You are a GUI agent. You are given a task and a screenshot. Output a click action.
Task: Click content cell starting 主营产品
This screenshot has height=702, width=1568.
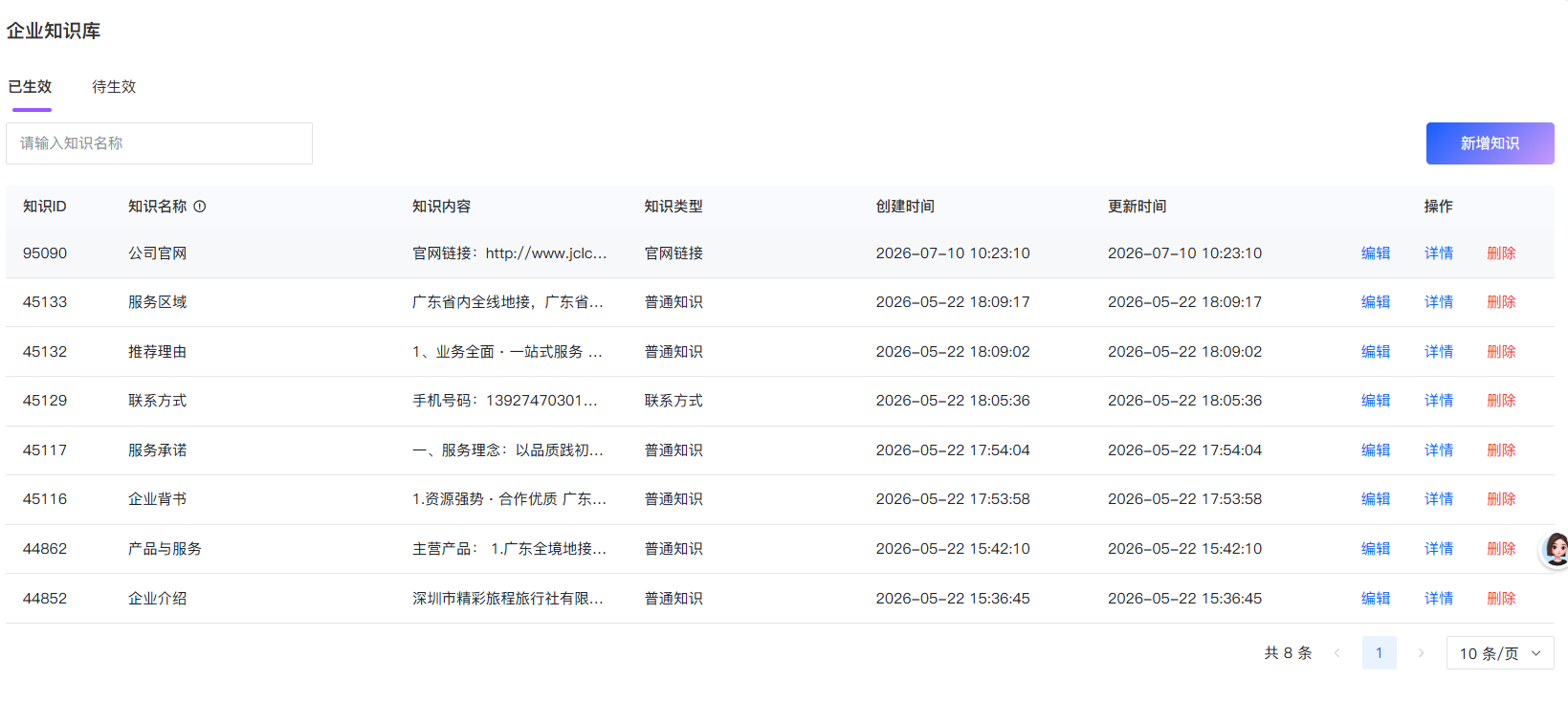pos(509,549)
